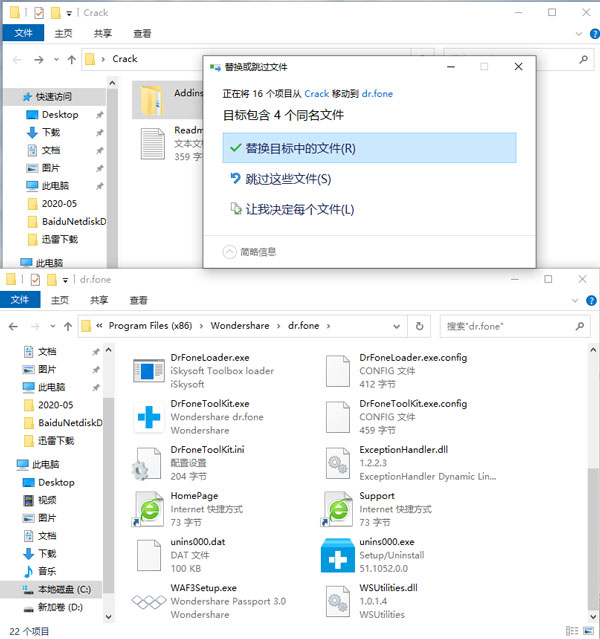
Task: Go forward in Crack window navigation
Action: tap(39, 60)
